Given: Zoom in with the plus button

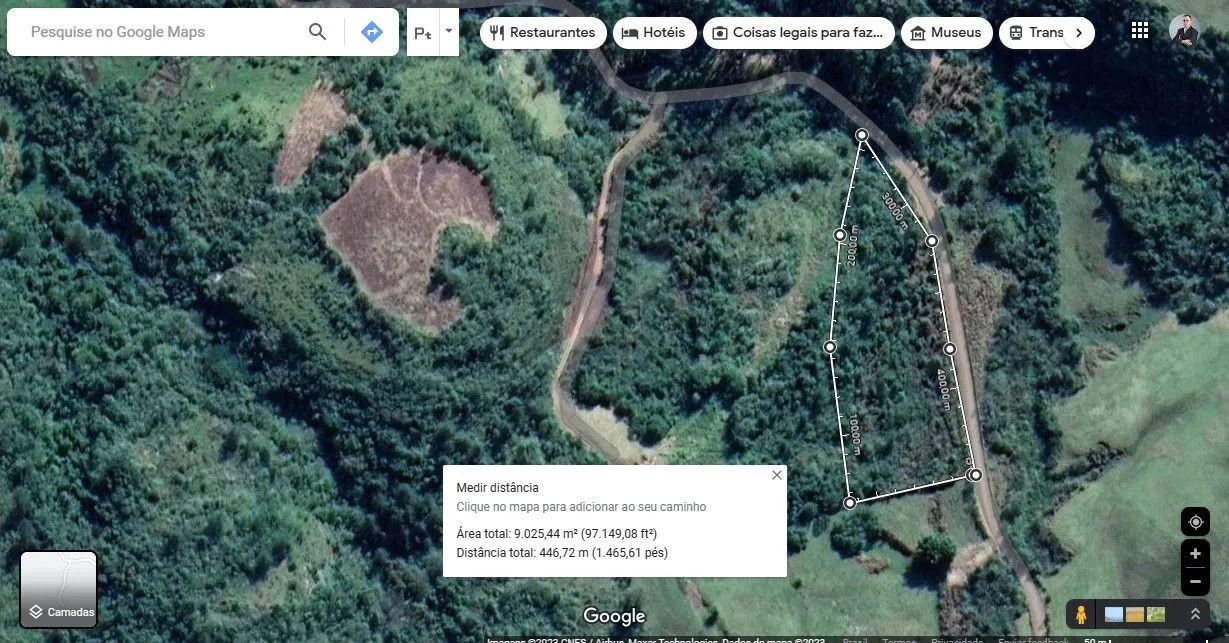Looking at the screenshot, I should [1195, 554].
